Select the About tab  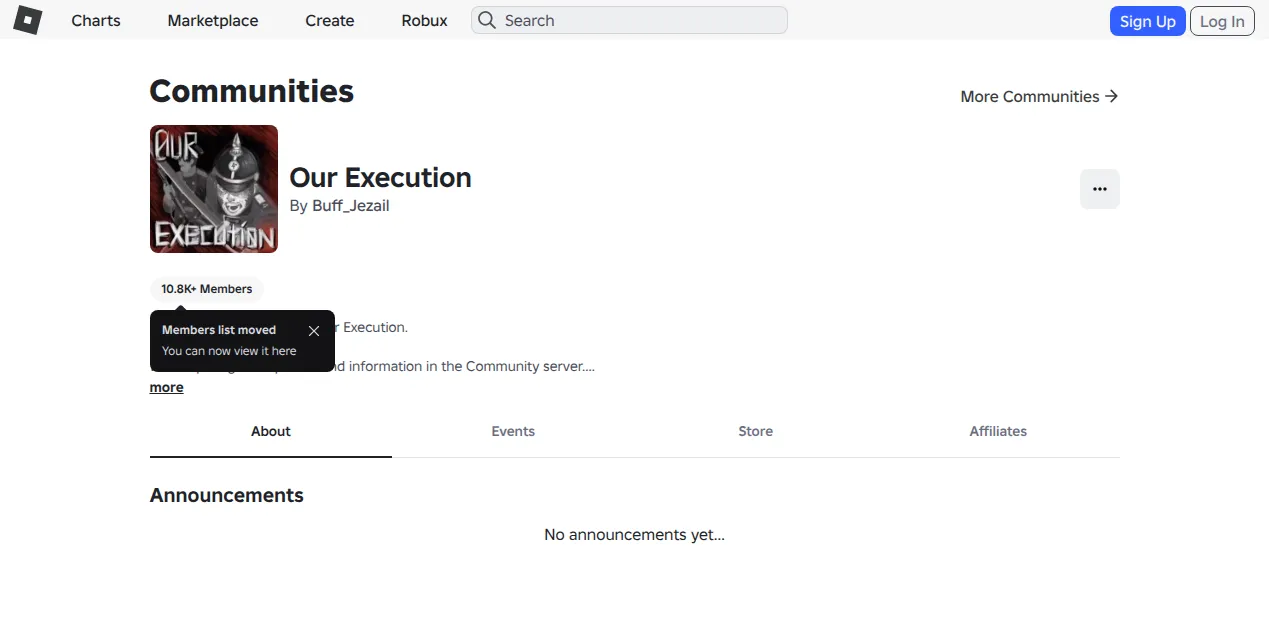pyautogui.click(x=271, y=432)
